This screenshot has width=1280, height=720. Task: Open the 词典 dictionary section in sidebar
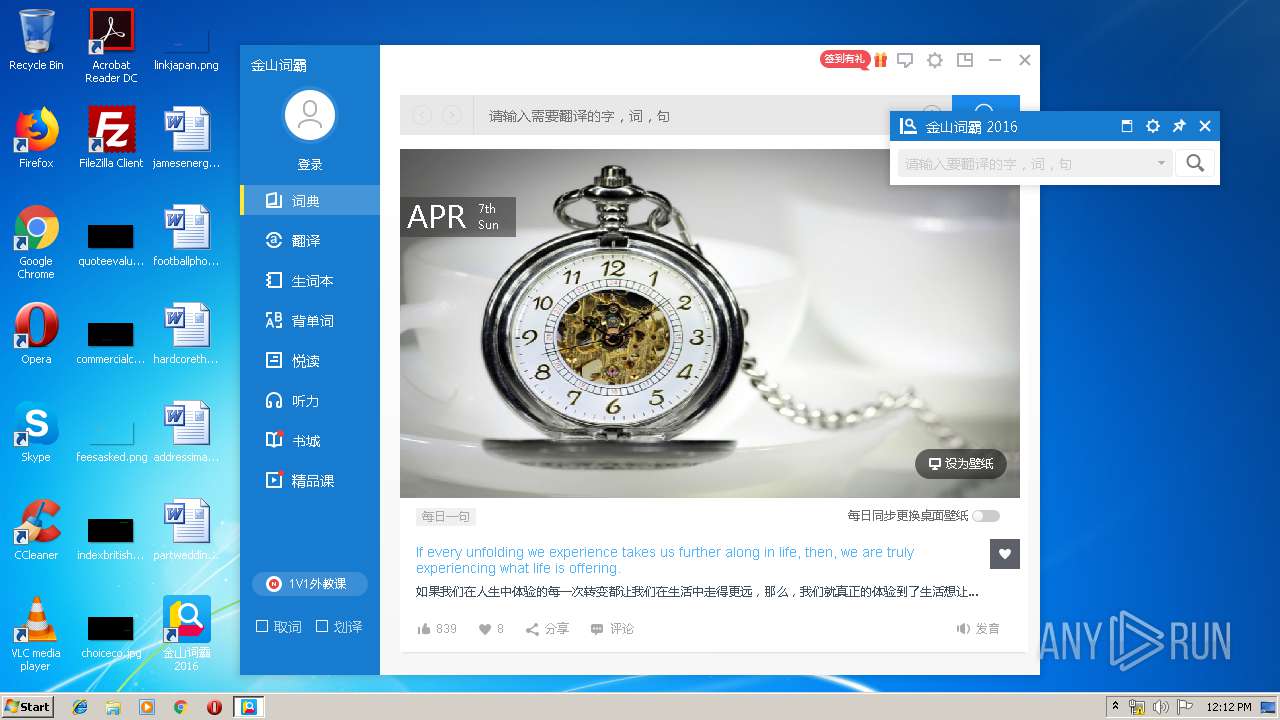click(310, 201)
